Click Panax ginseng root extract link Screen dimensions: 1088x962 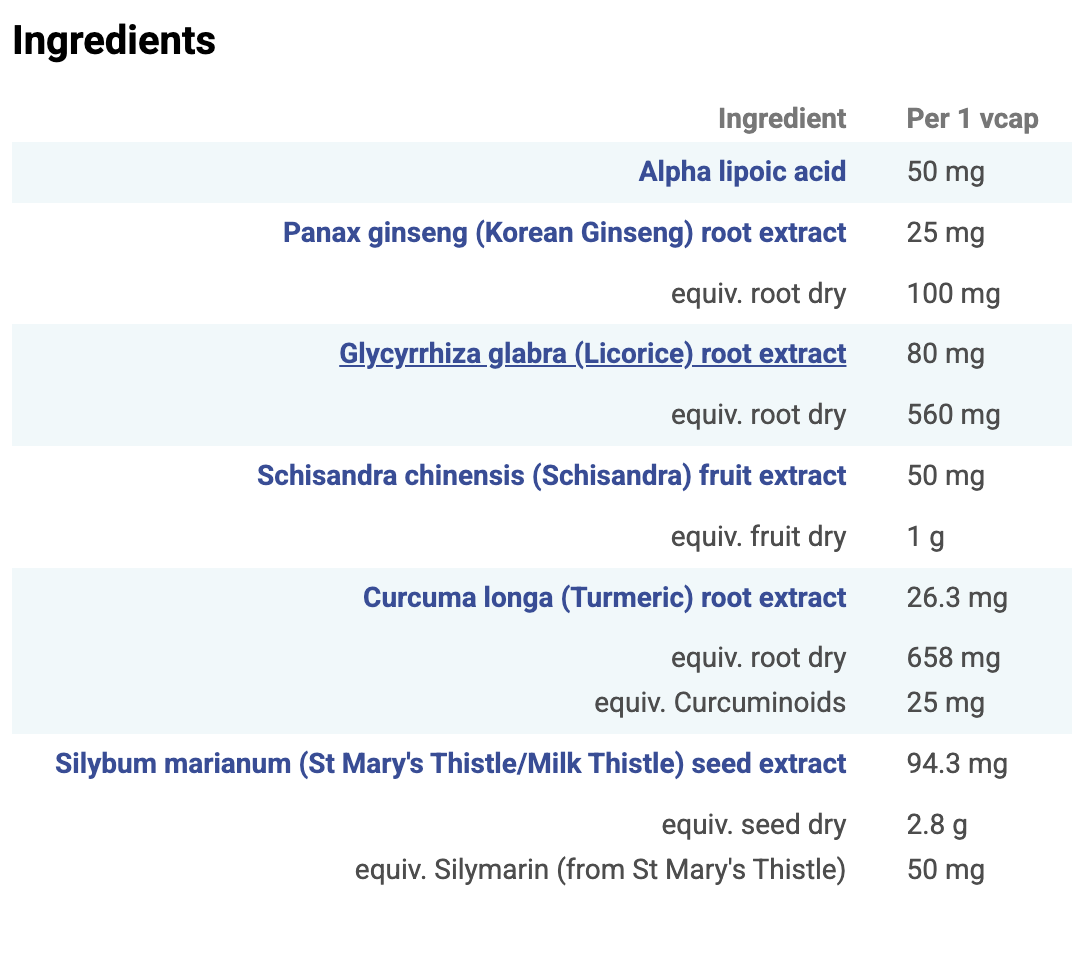(x=564, y=233)
